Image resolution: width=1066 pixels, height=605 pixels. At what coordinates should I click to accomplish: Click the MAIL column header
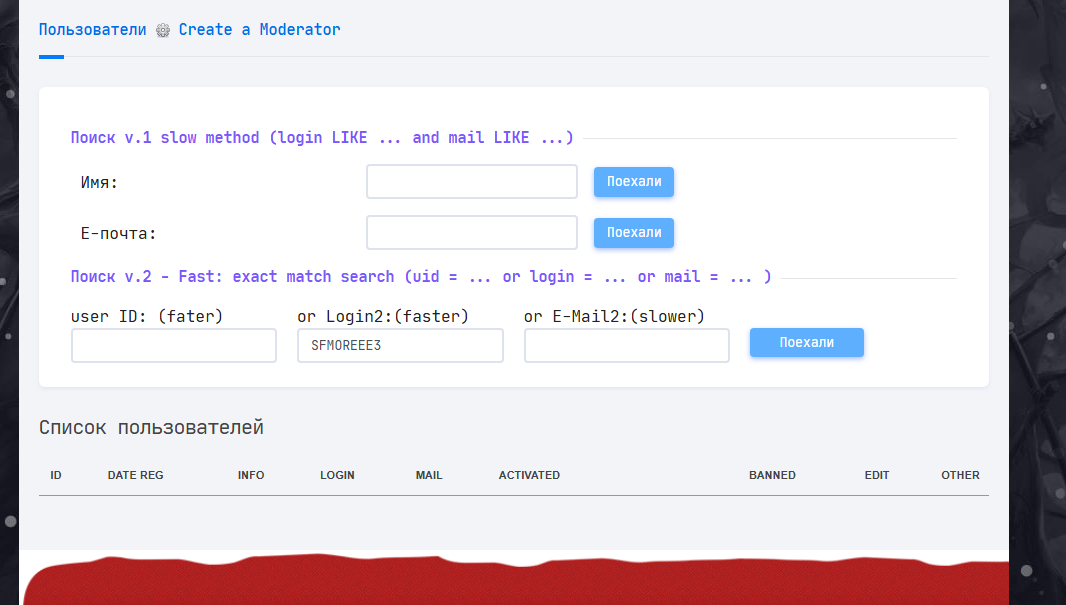click(x=429, y=475)
